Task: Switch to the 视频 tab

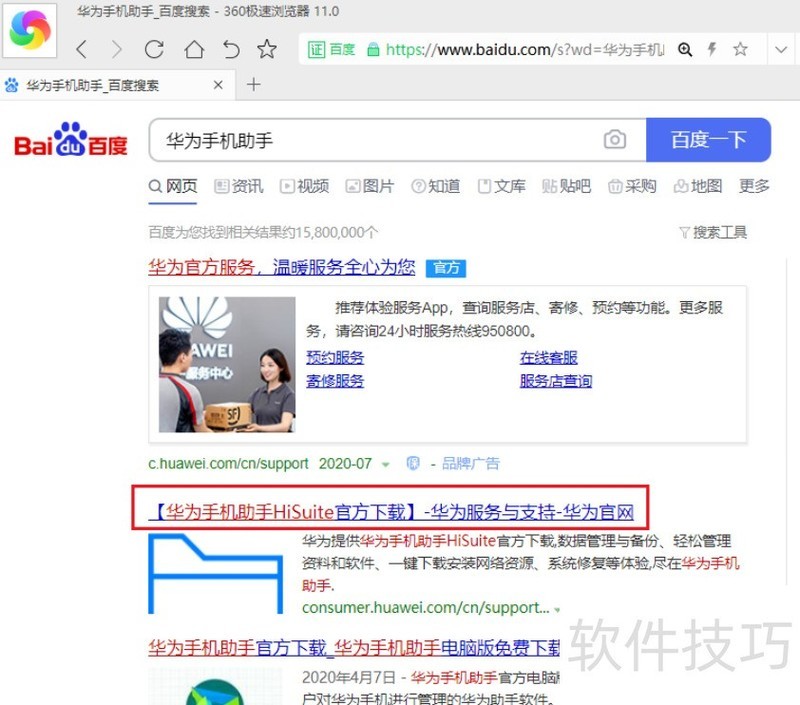Action: [x=305, y=186]
